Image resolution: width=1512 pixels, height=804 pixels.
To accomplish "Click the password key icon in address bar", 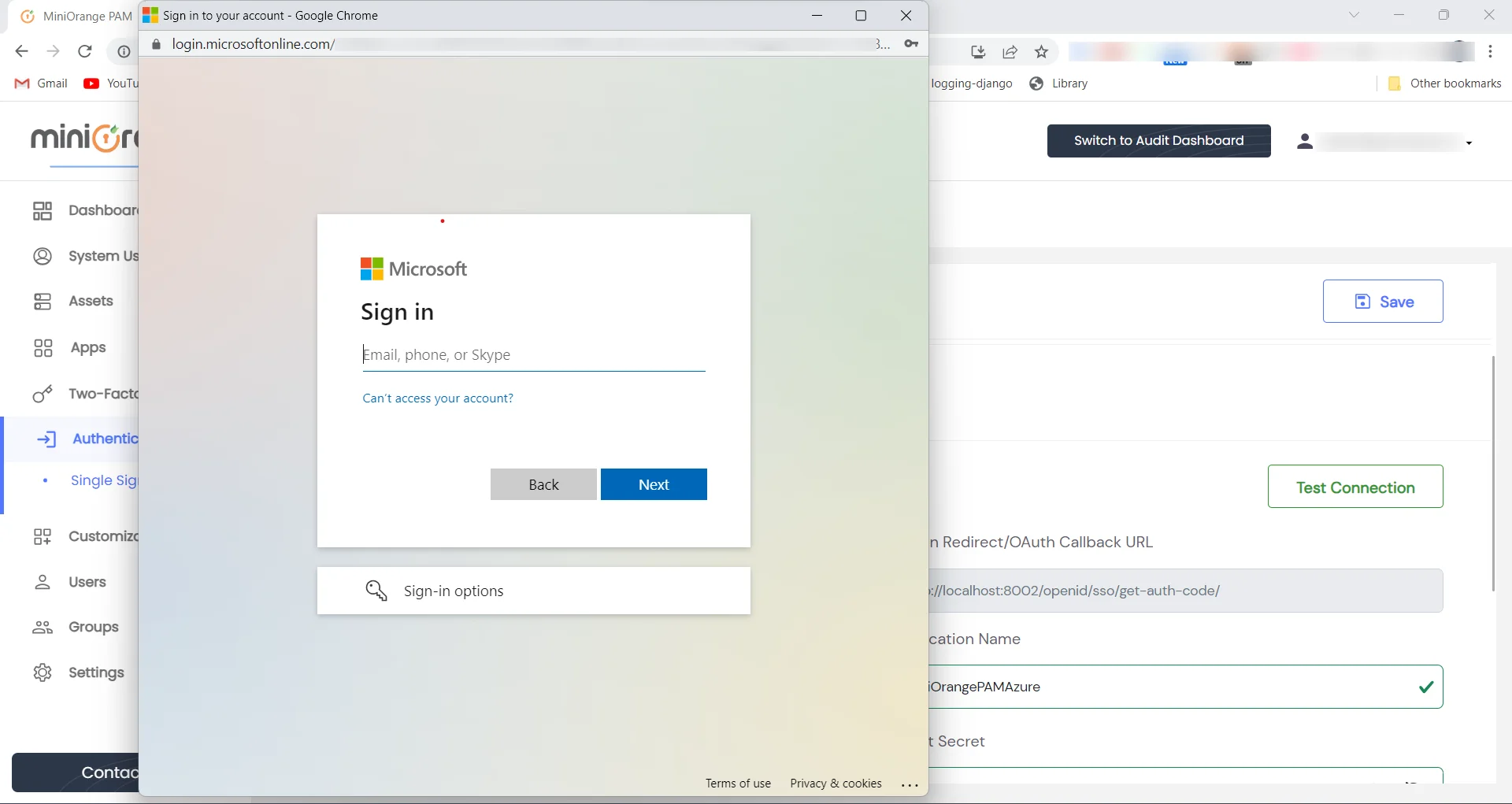I will pos(912,44).
